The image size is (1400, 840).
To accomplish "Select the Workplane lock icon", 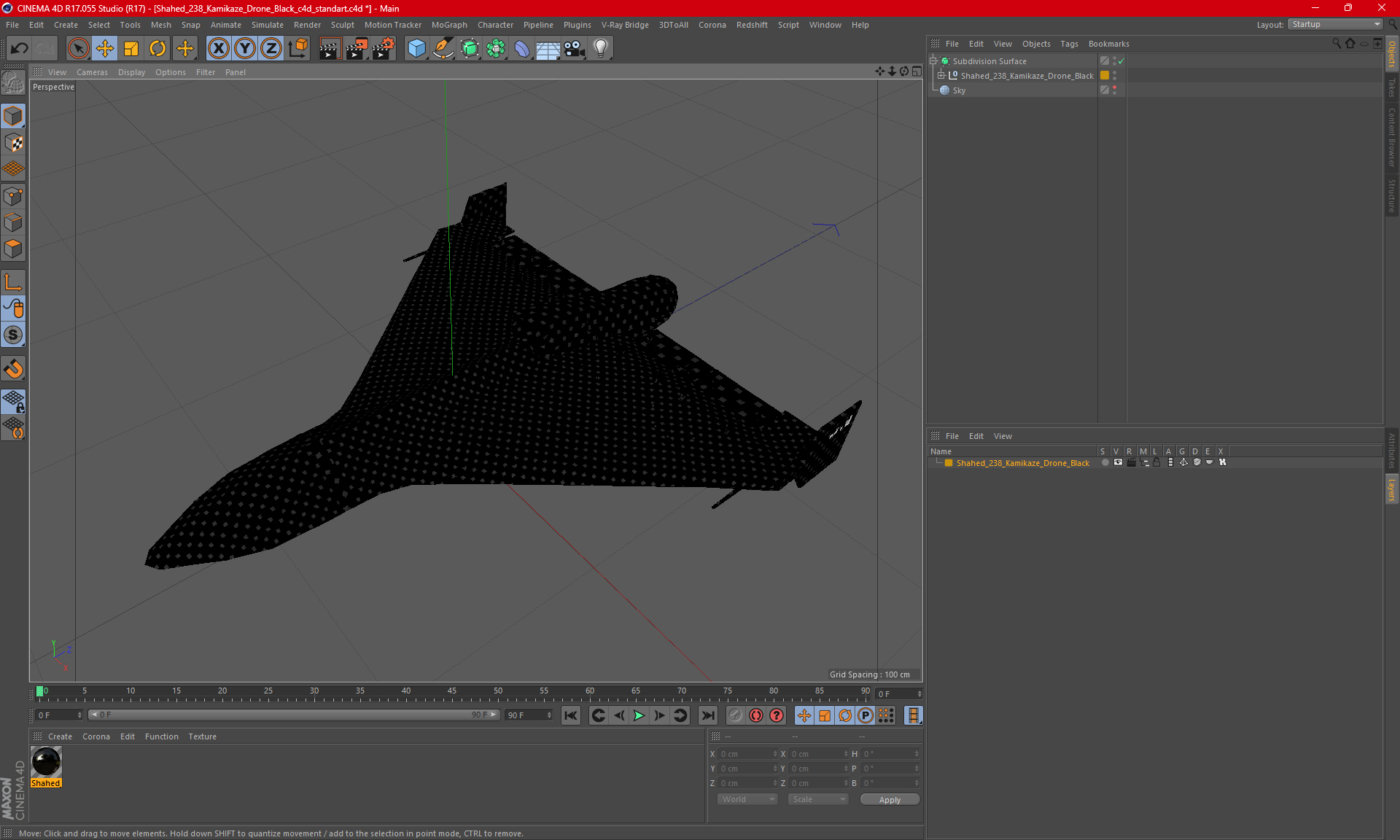I will point(13,402).
